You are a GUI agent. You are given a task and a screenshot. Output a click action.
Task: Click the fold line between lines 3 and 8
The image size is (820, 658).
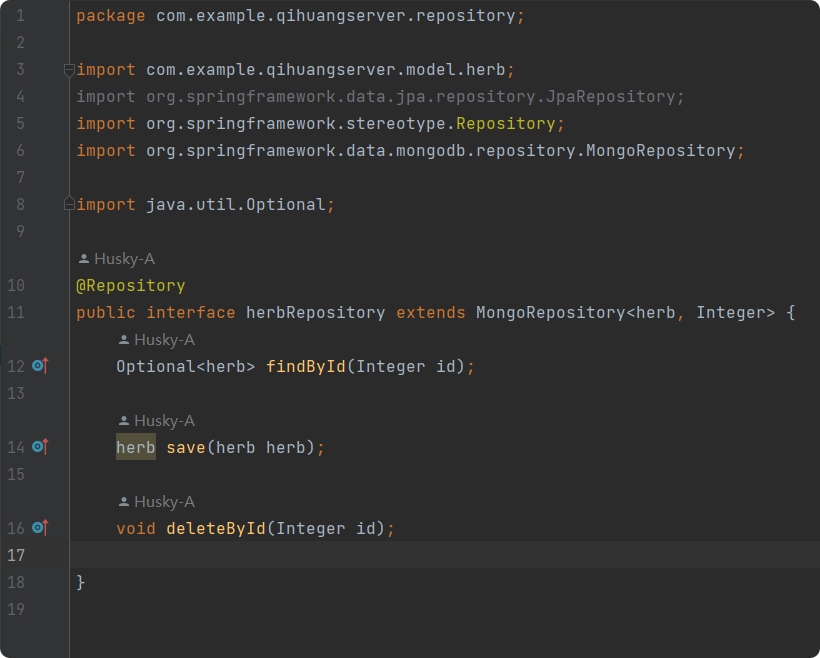(68, 135)
